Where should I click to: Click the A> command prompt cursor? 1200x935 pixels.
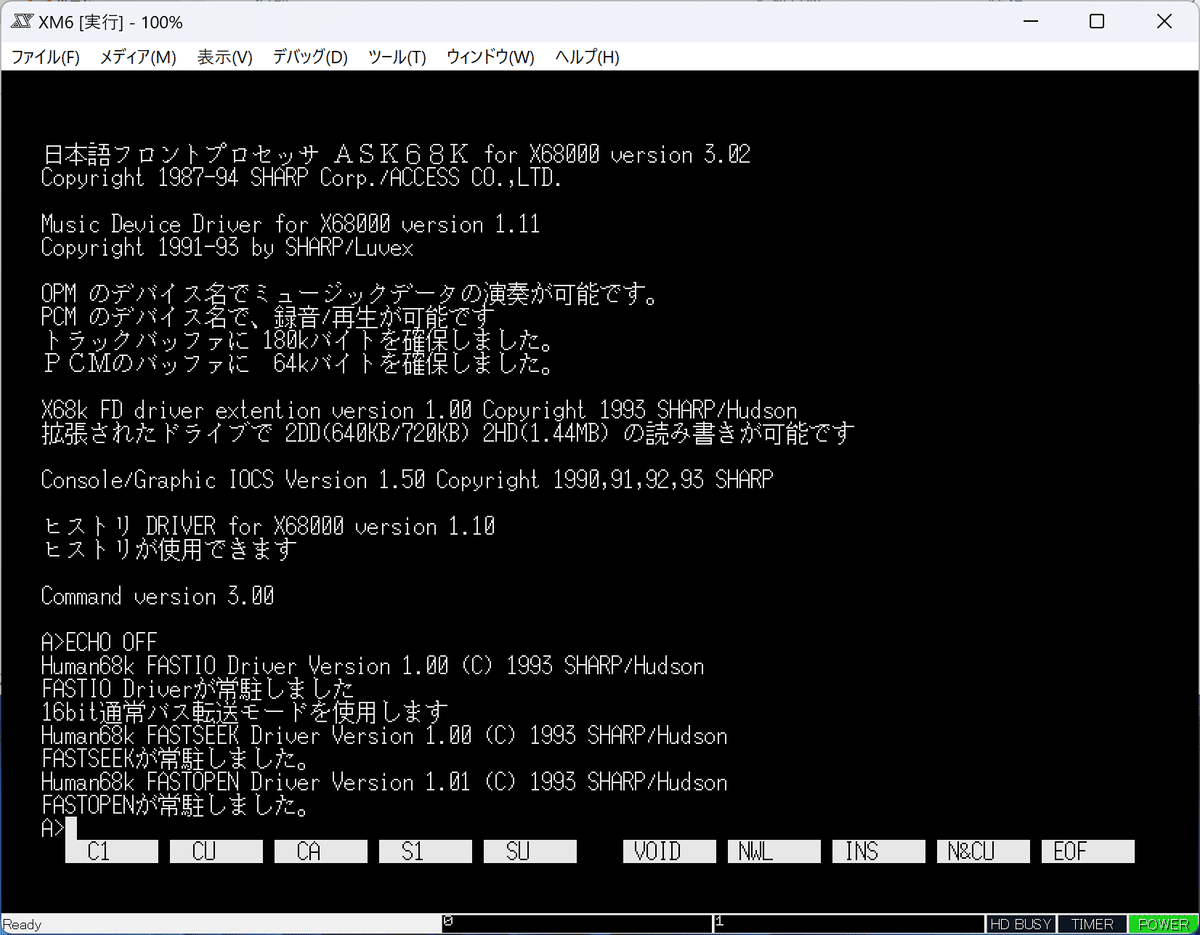click(x=70, y=829)
